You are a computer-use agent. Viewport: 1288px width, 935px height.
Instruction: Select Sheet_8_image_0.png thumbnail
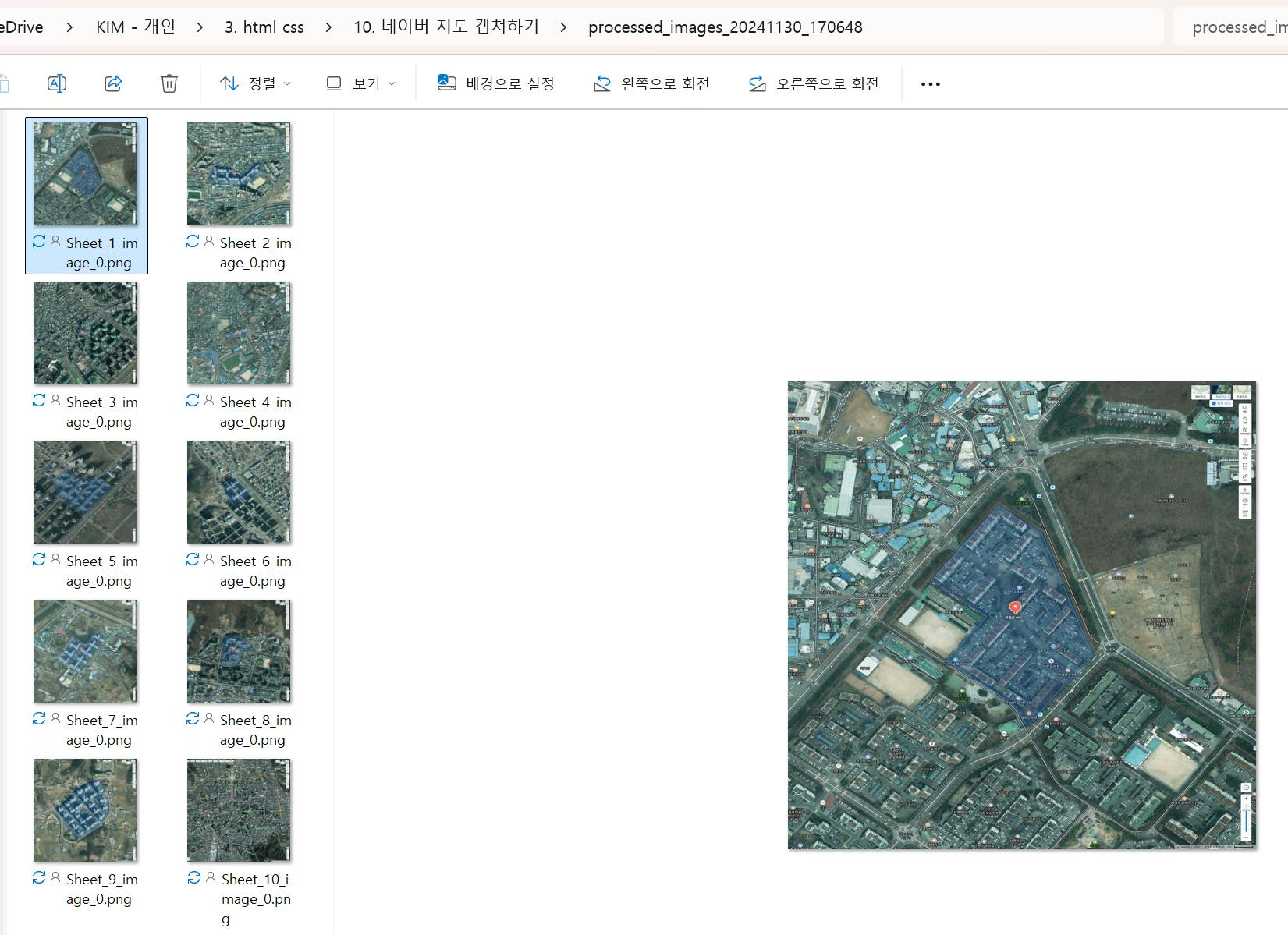tap(239, 651)
